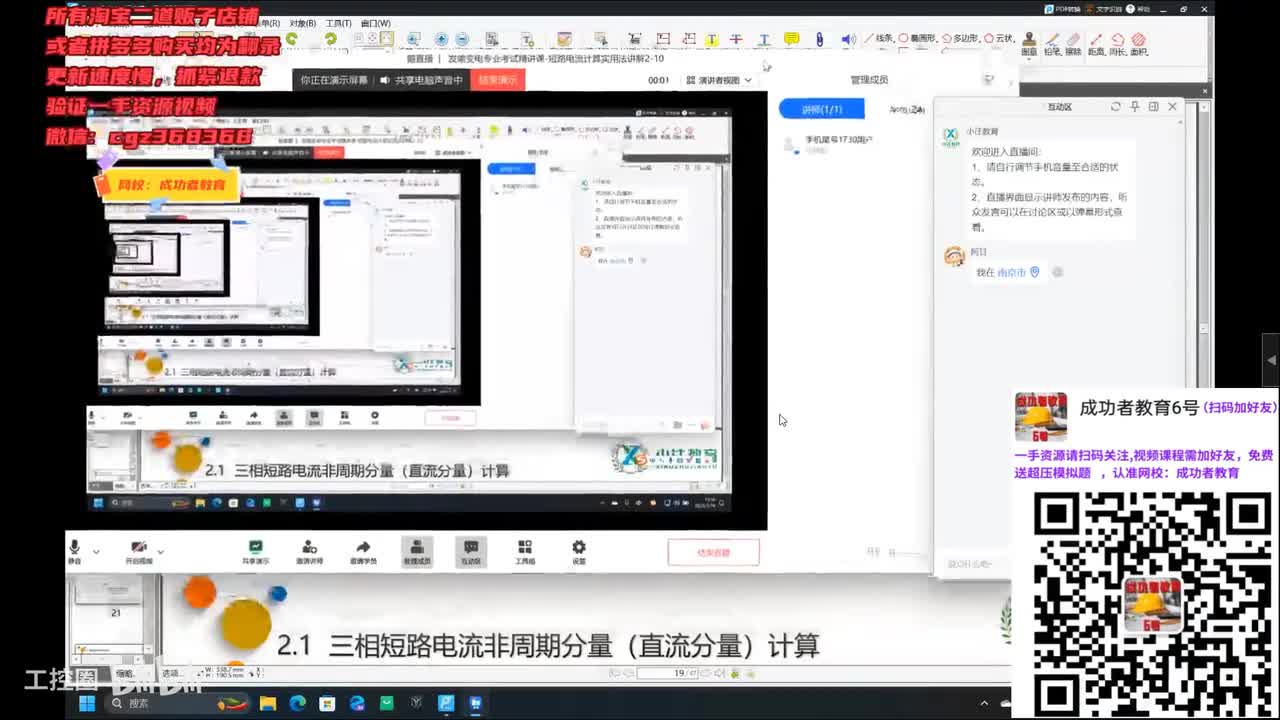Refresh the 互动区 chat panel
Image resolution: width=1280 pixels, height=720 pixels.
(x=1116, y=106)
